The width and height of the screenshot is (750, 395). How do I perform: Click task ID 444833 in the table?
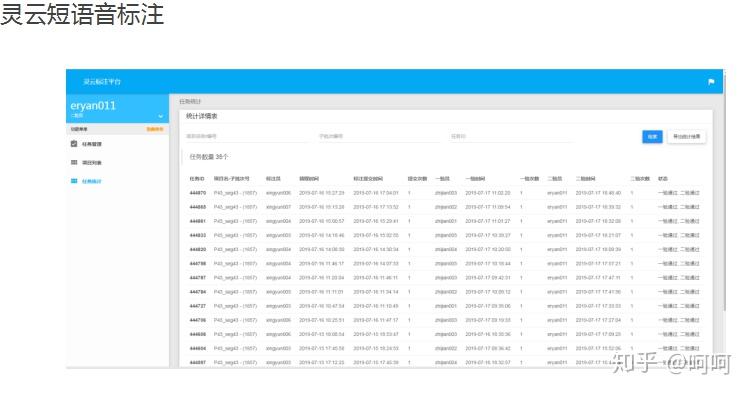pyautogui.click(x=198, y=235)
